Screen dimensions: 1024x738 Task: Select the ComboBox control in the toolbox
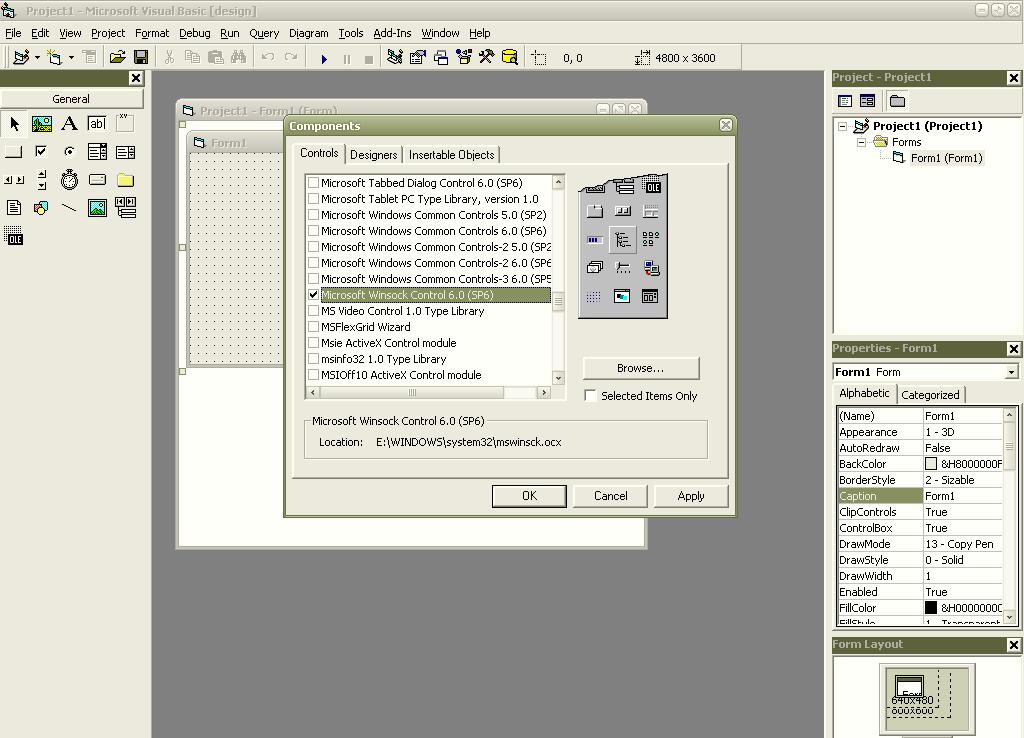coord(97,152)
